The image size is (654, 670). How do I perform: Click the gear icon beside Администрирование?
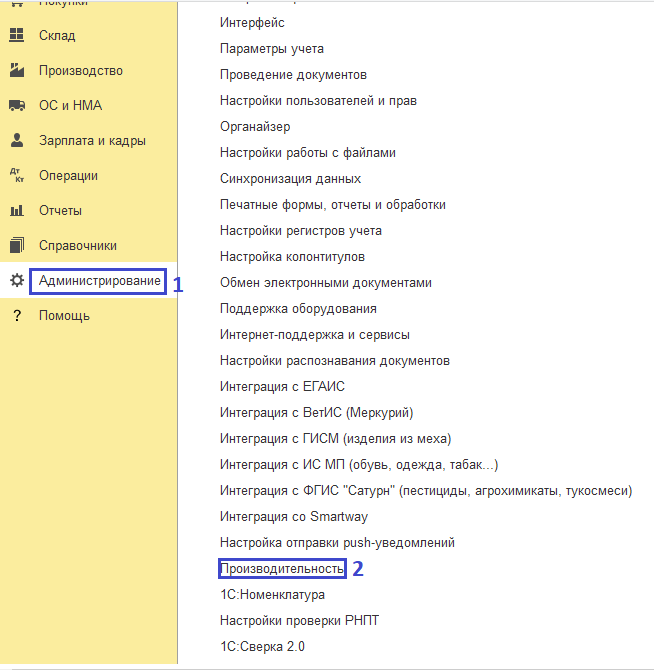(16, 281)
